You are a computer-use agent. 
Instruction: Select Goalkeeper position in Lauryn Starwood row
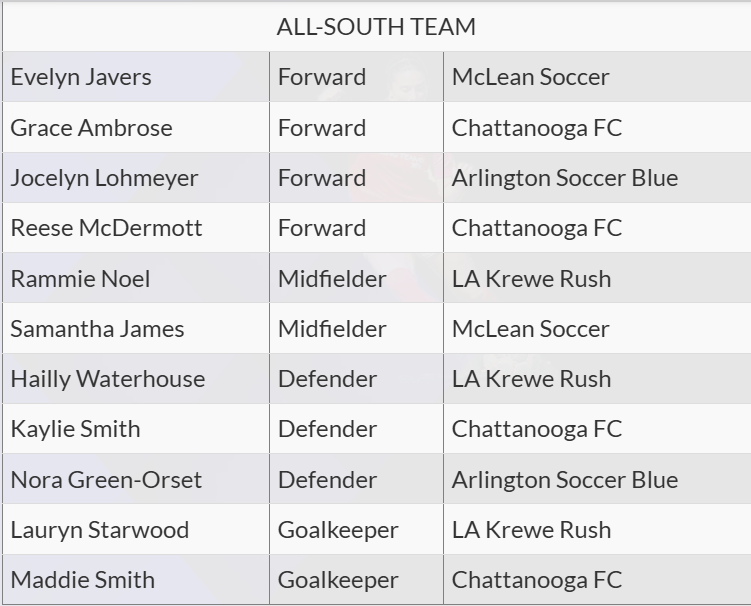click(x=338, y=530)
